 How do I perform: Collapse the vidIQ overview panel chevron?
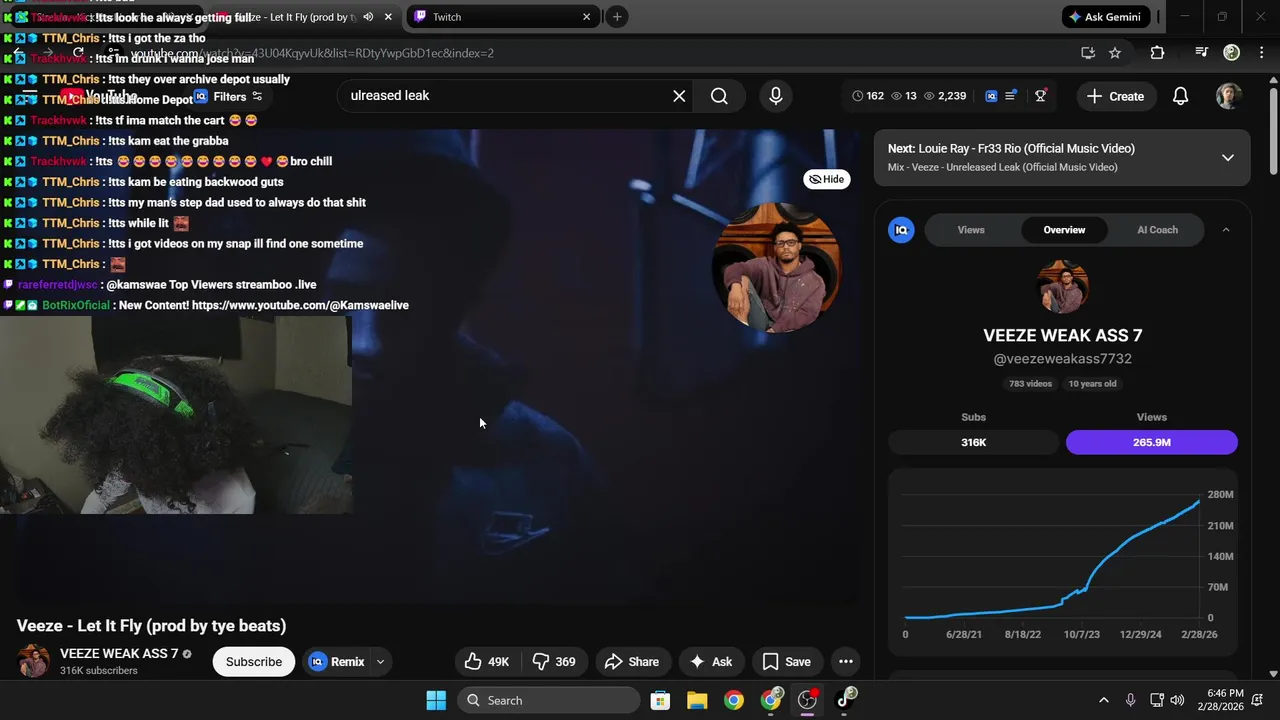[1226, 230]
